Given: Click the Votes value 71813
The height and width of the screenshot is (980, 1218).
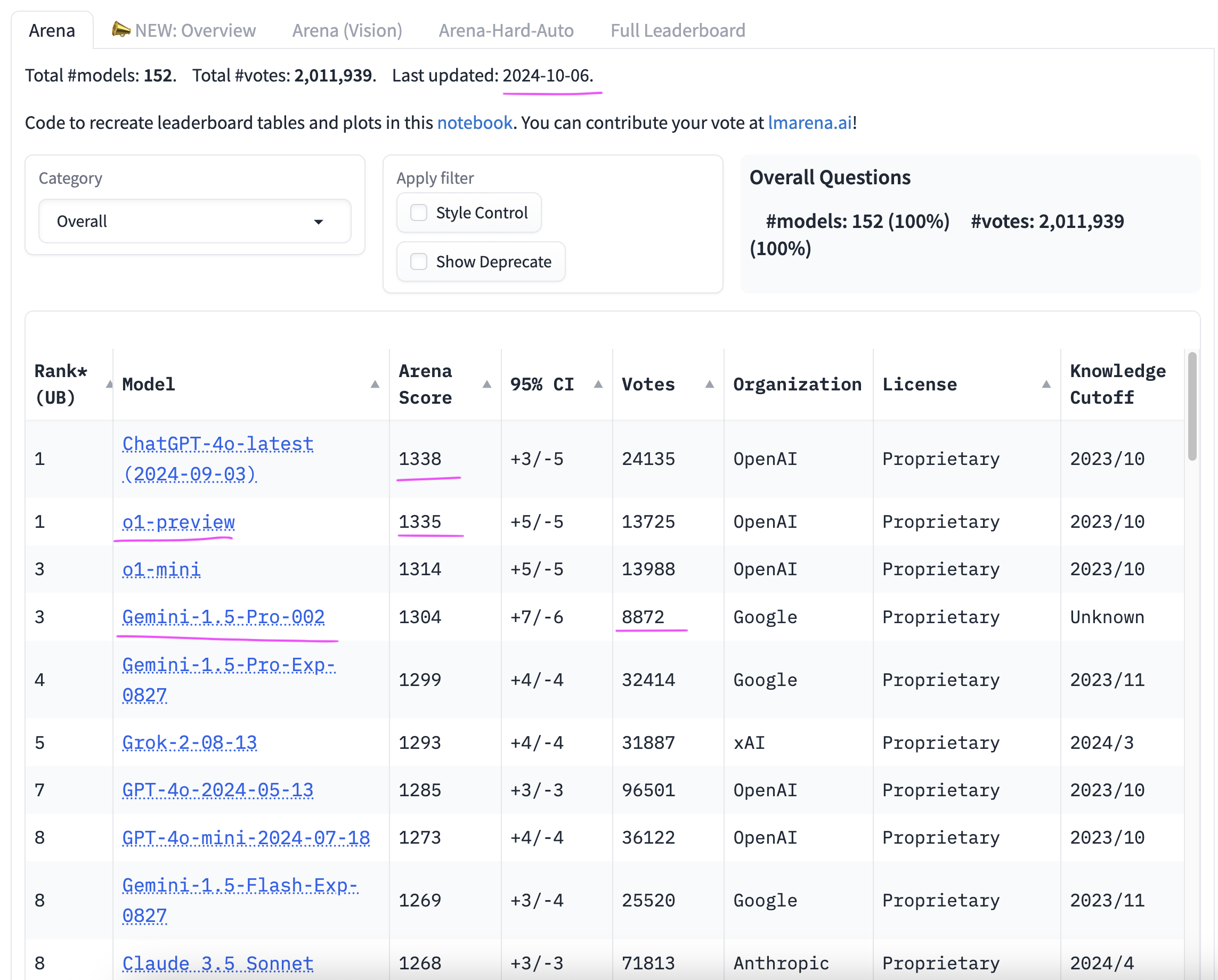Looking at the screenshot, I should pyautogui.click(x=648, y=963).
